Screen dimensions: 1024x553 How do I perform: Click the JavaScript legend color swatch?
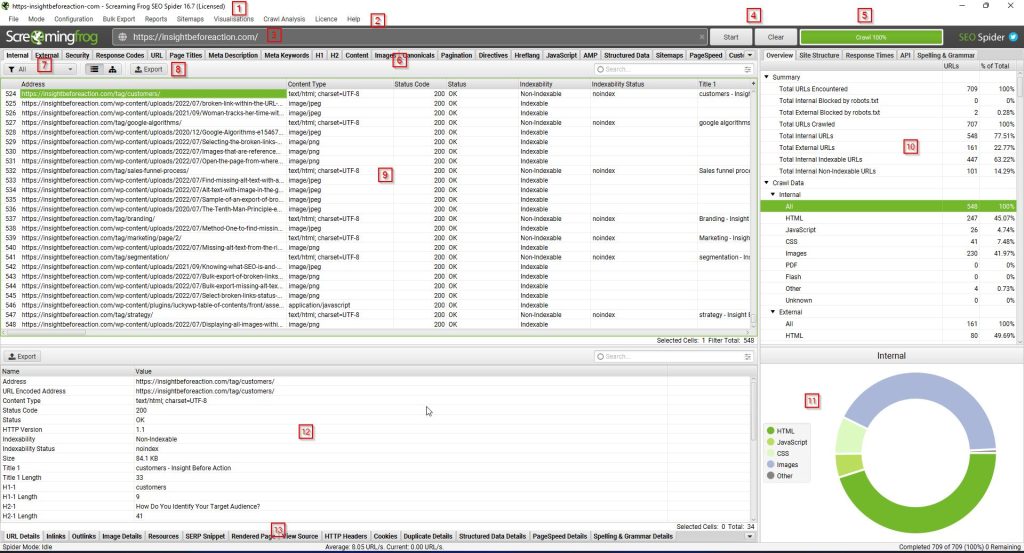tap(771, 442)
